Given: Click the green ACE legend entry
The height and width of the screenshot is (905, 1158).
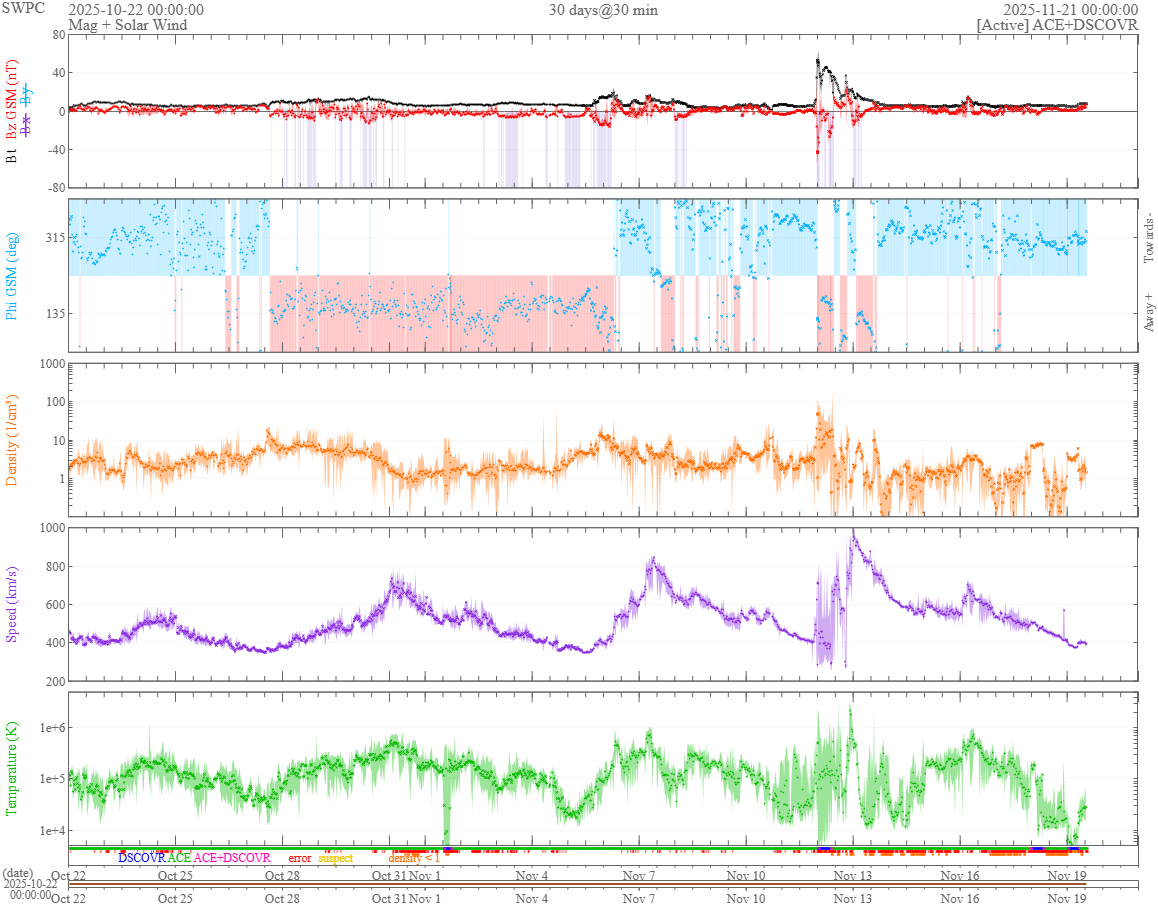Looking at the screenshot, I should (179, 858).
